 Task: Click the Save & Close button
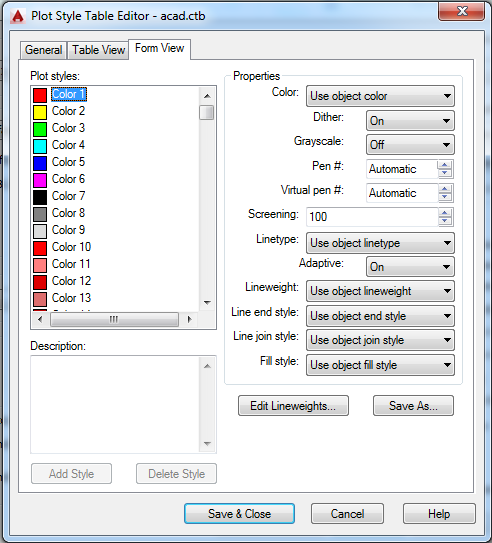(239, 514)
